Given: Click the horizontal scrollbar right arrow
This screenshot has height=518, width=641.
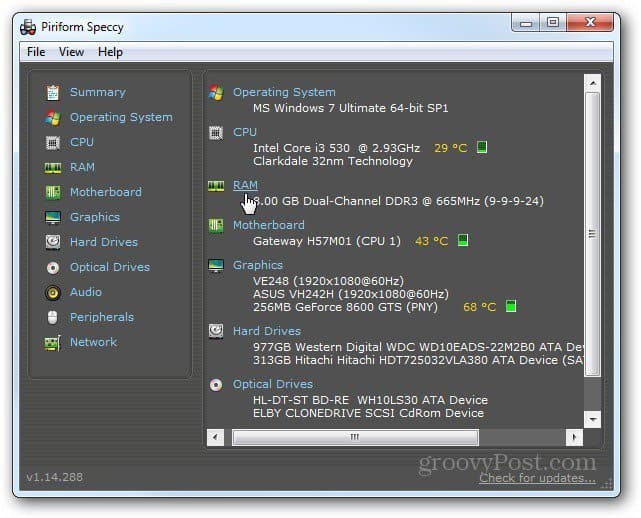Looking at the screenshot, I should 574,437.
